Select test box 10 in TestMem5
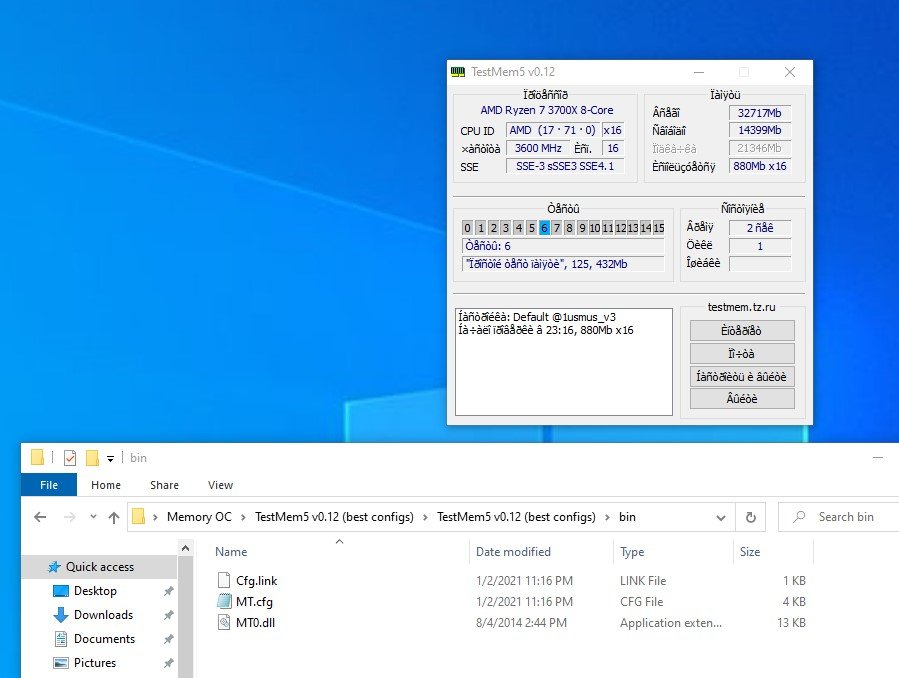This screenshot has width=899, height=678. (x=595, y=228)
